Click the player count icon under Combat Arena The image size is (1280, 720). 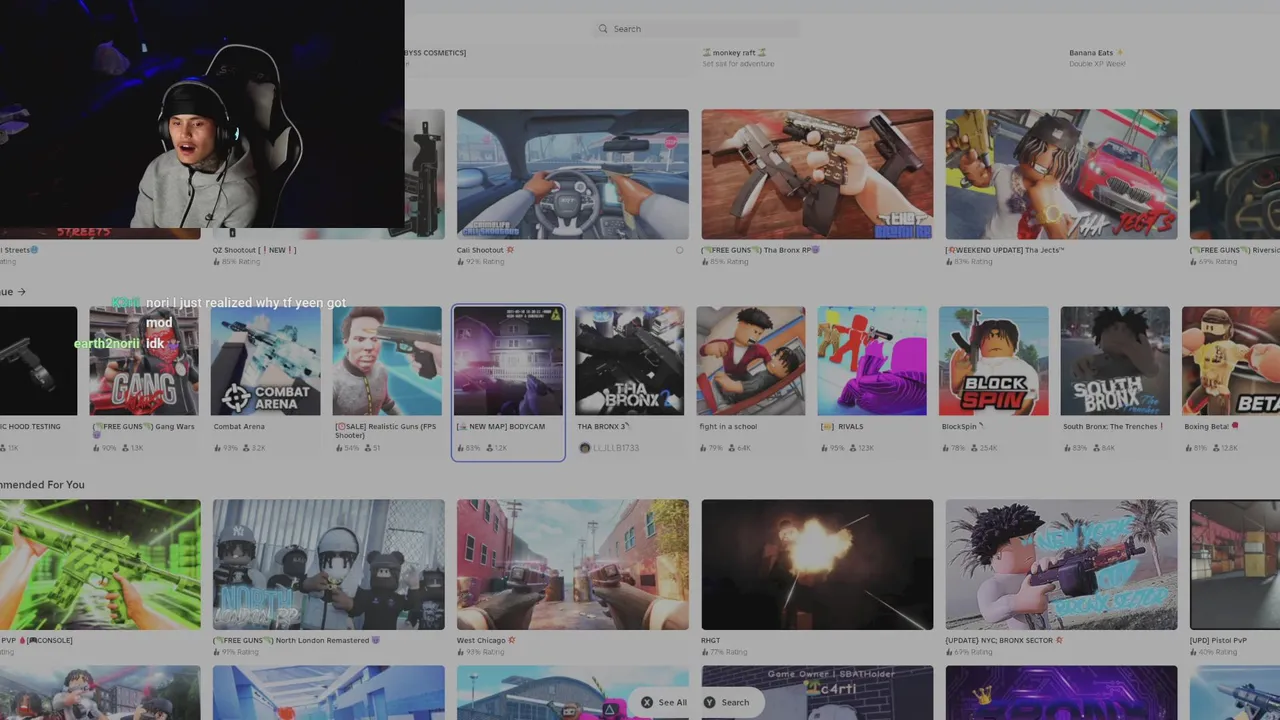(246, 448)
